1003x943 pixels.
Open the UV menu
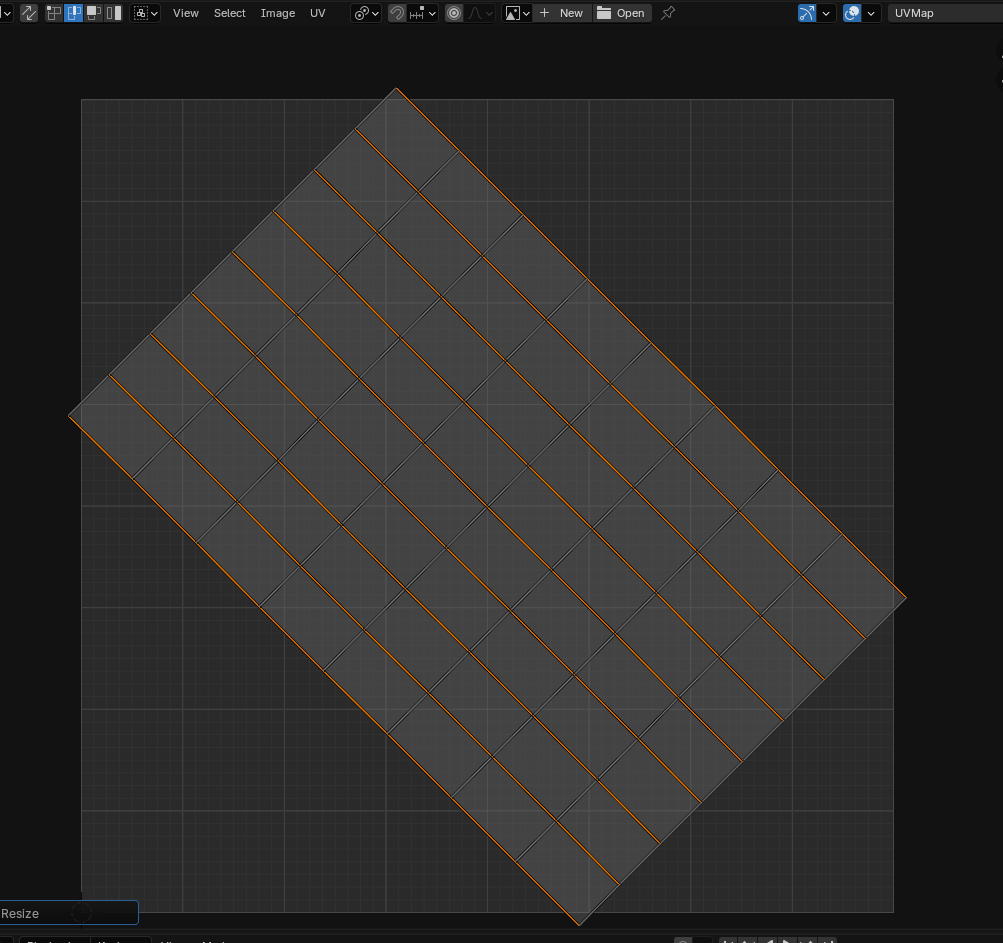click(317, 13)
